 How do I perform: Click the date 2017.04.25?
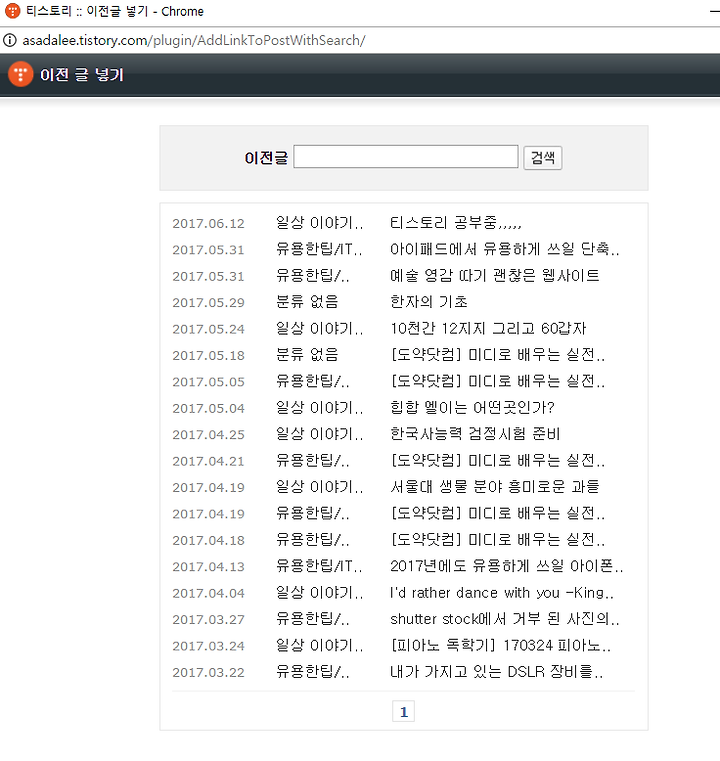(208, 434)
